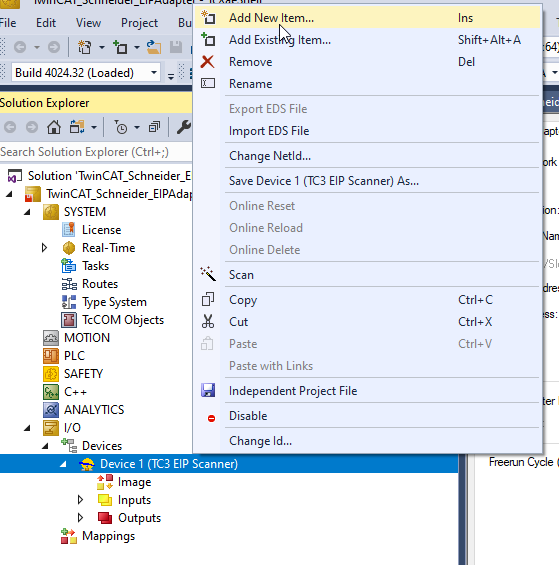The width and height of the screenshot is (559, 565).
Task: Click the Navigate Backward toolbar arrow
Action: click(20, 47)
